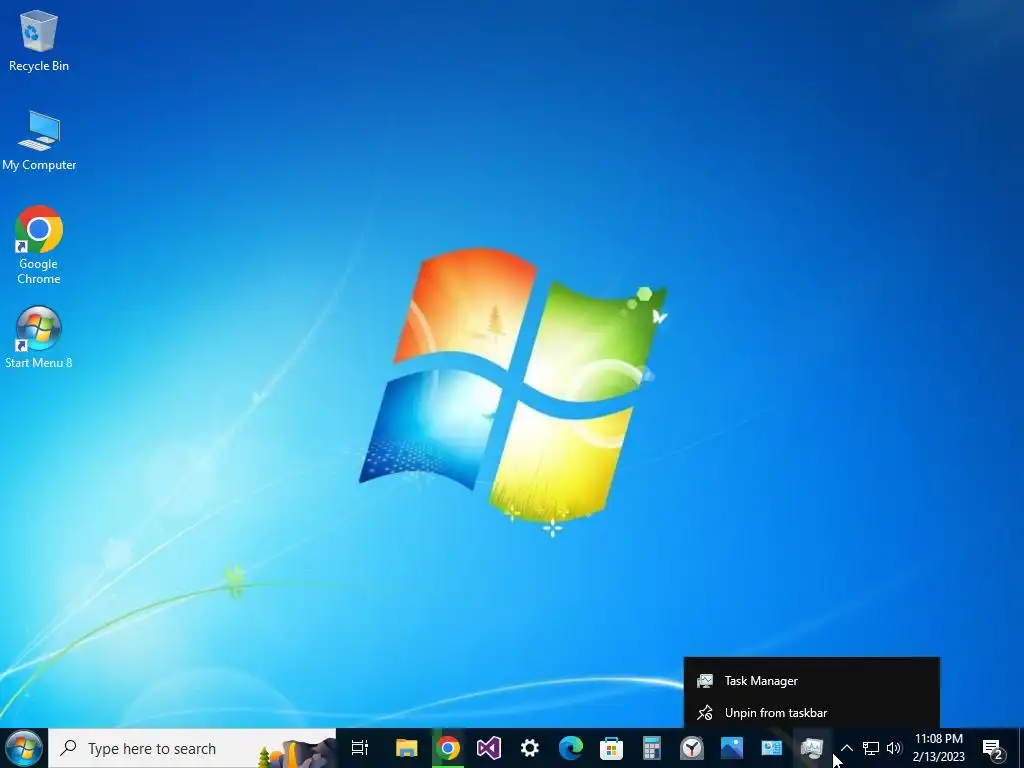Open Settings gear on the taskbar
Screen dimensions: 1024x768
click(530, 748)
